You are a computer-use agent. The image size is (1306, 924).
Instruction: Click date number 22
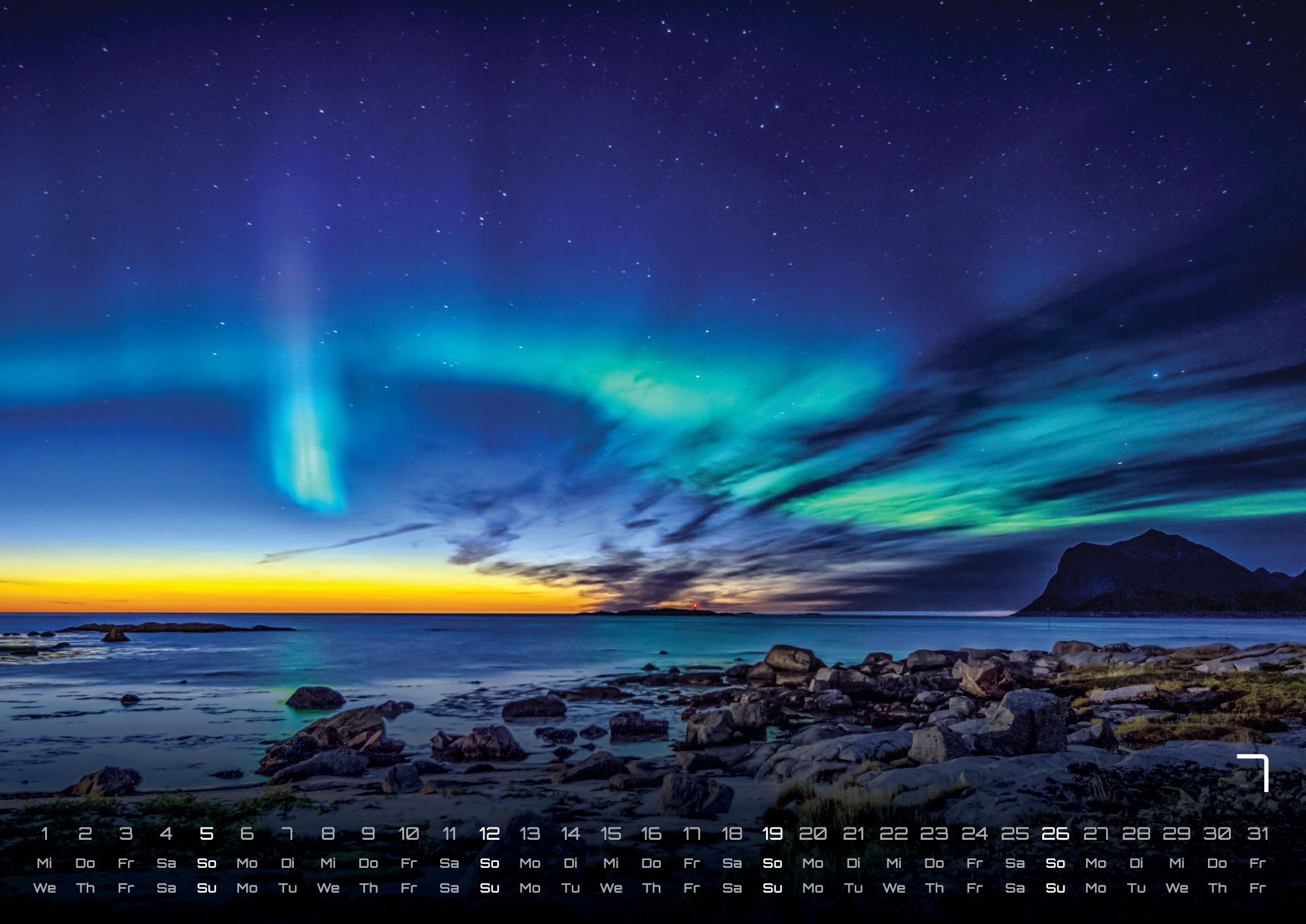tap(893, 834)
